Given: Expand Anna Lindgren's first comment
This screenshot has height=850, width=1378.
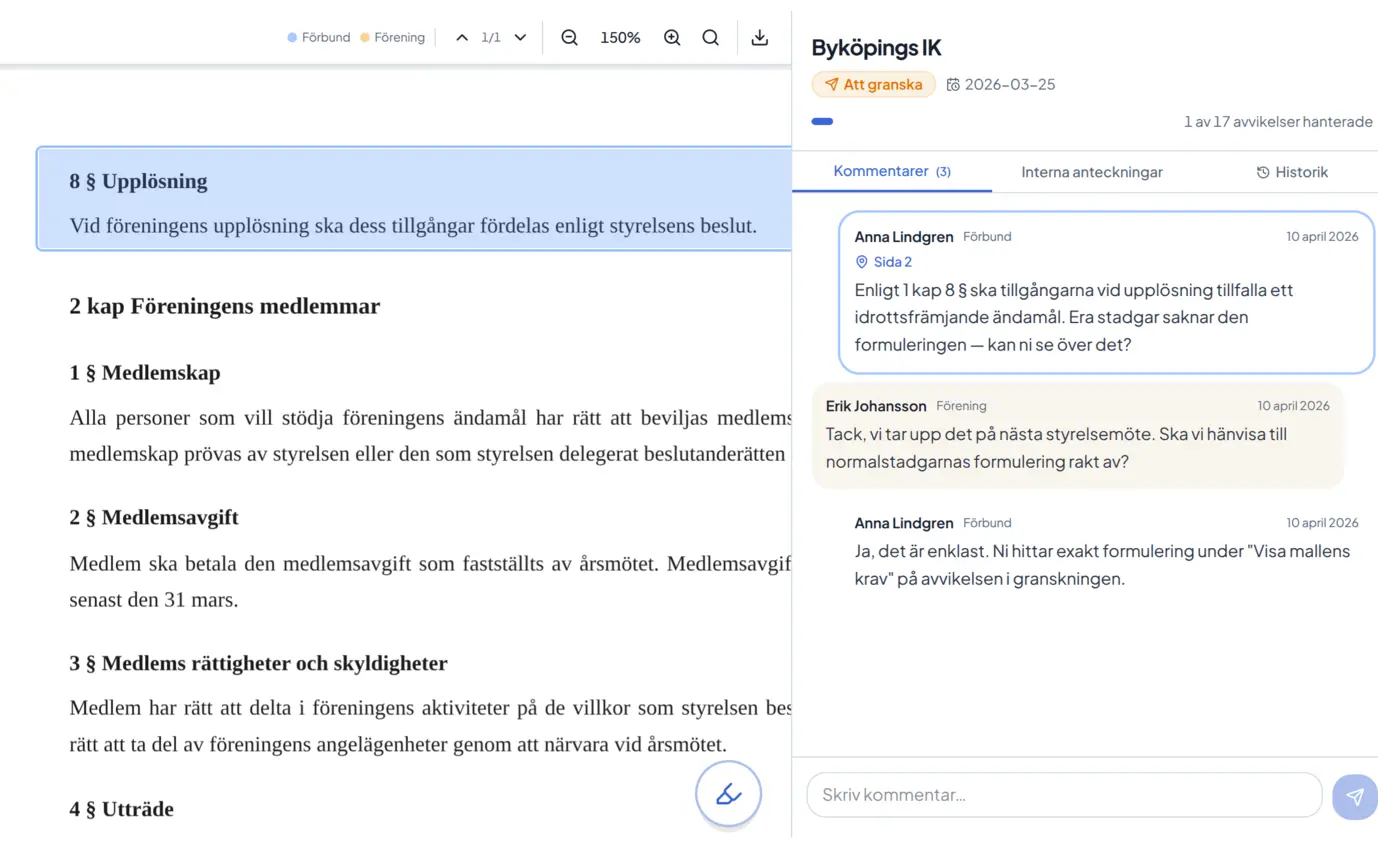Looking at the screenshot, I should click(x=1106, y=291).
